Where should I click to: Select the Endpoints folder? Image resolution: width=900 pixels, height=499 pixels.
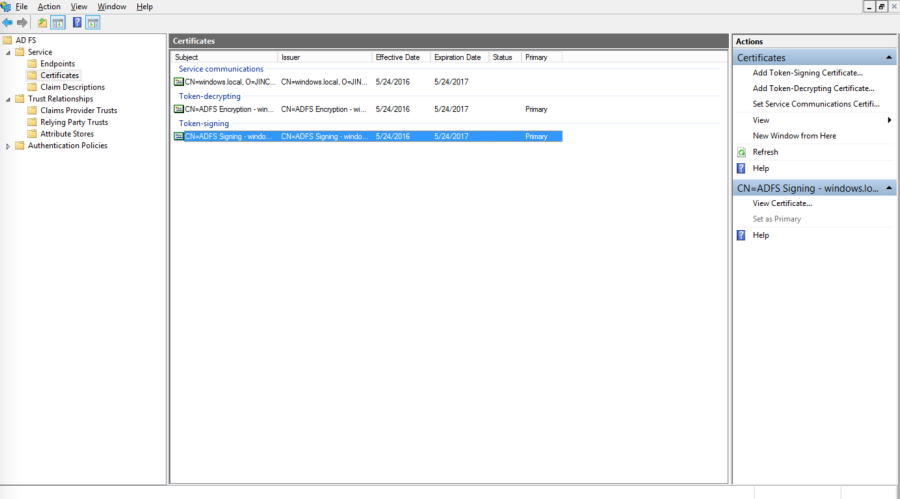57,64
